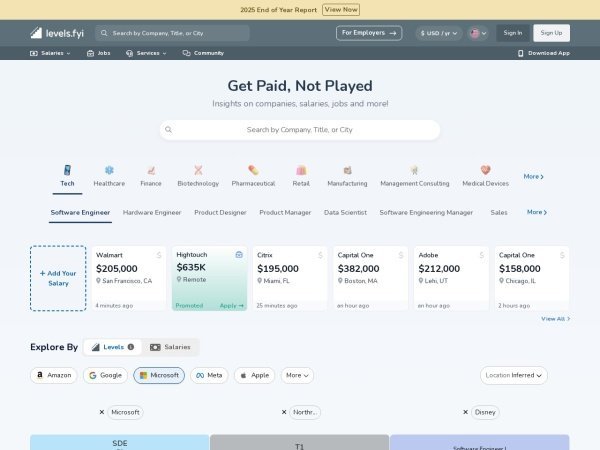Show more job titles via More chevron

pos(537,212)
